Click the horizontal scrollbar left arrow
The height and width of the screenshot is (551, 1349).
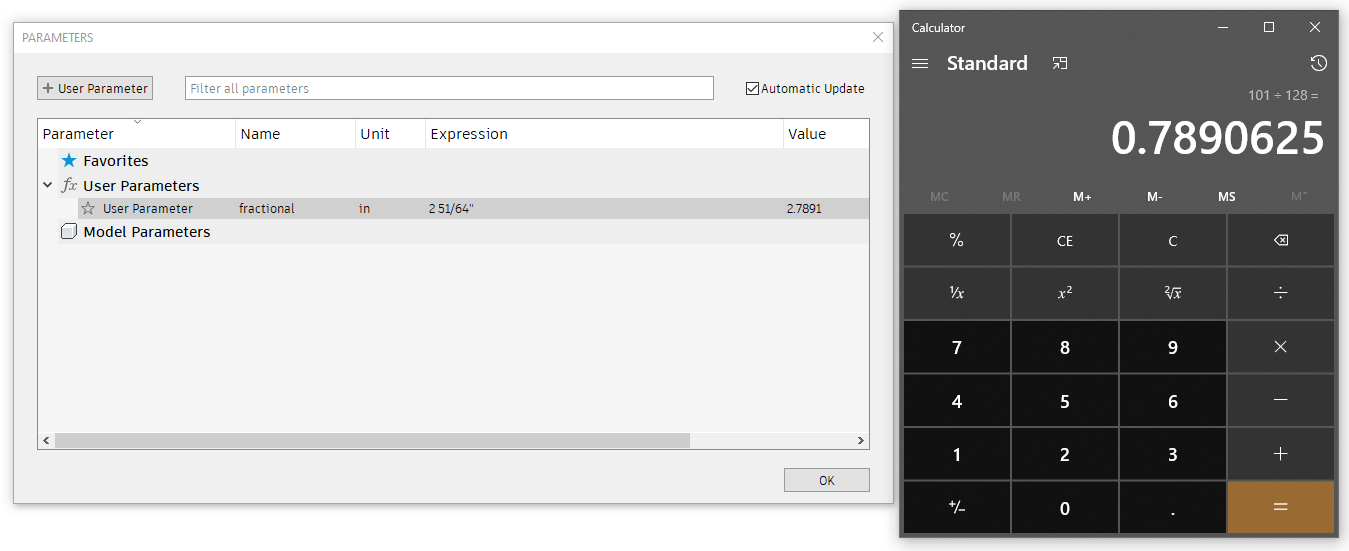tap(46, 440)
